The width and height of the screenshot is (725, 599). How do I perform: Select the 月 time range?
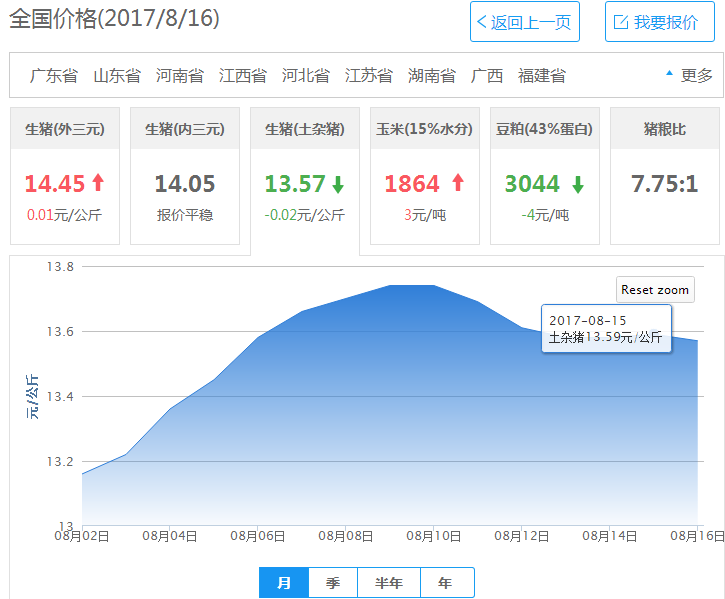click(x=284, y=583)
